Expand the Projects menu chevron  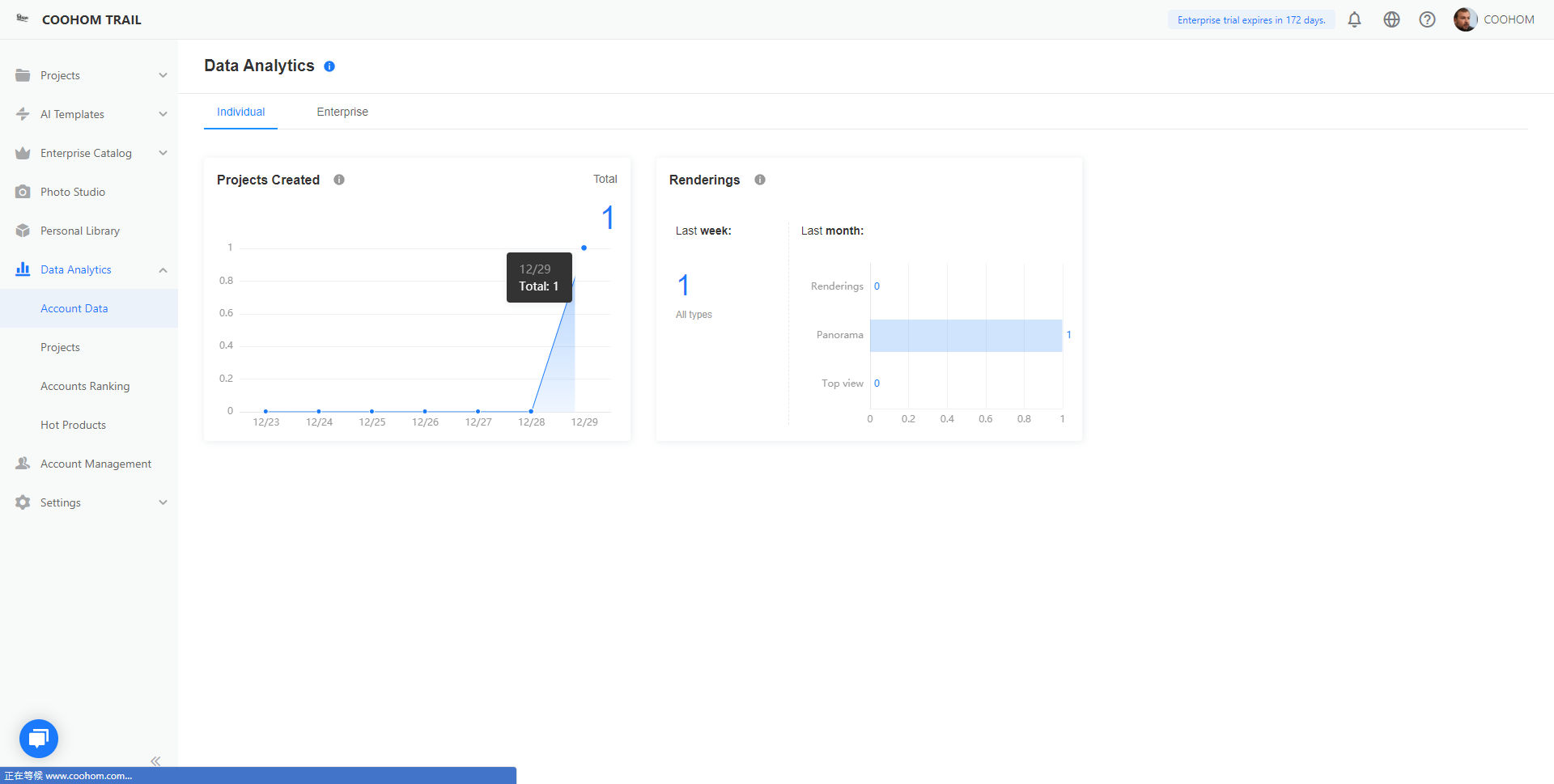pyautogui.click(x=163, y=75)
